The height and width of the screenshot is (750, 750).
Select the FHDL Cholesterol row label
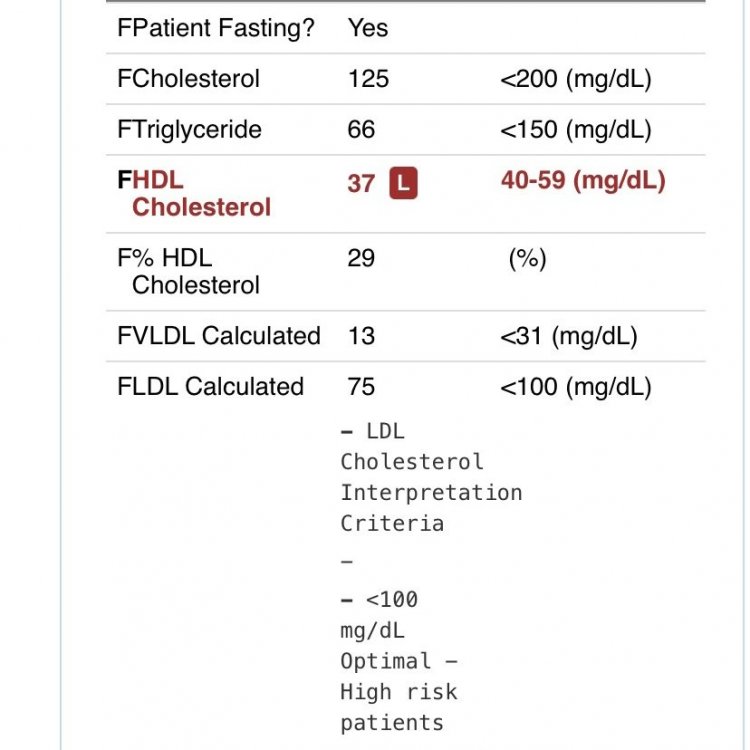(x=193, y=193)
